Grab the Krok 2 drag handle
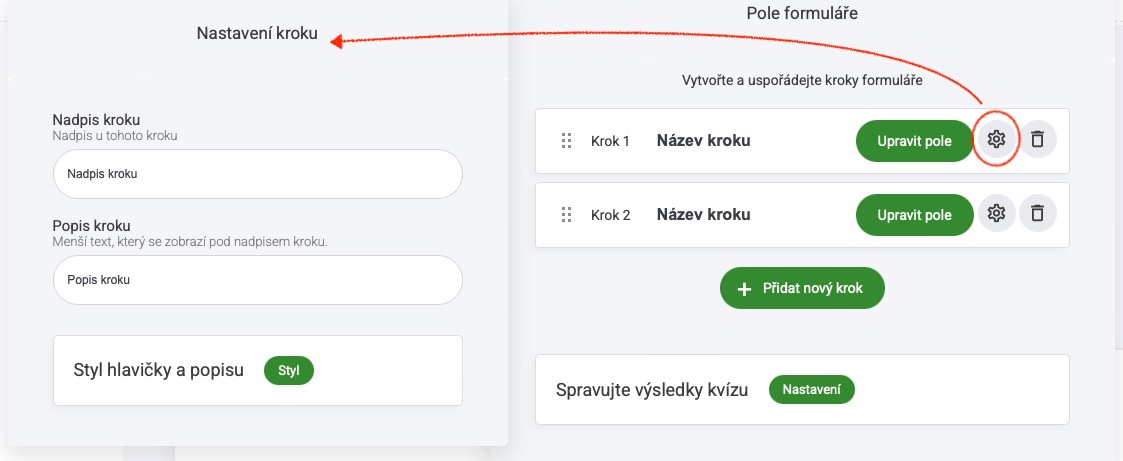Screen dimensions: 1123x461 click(x=567, y=215)
